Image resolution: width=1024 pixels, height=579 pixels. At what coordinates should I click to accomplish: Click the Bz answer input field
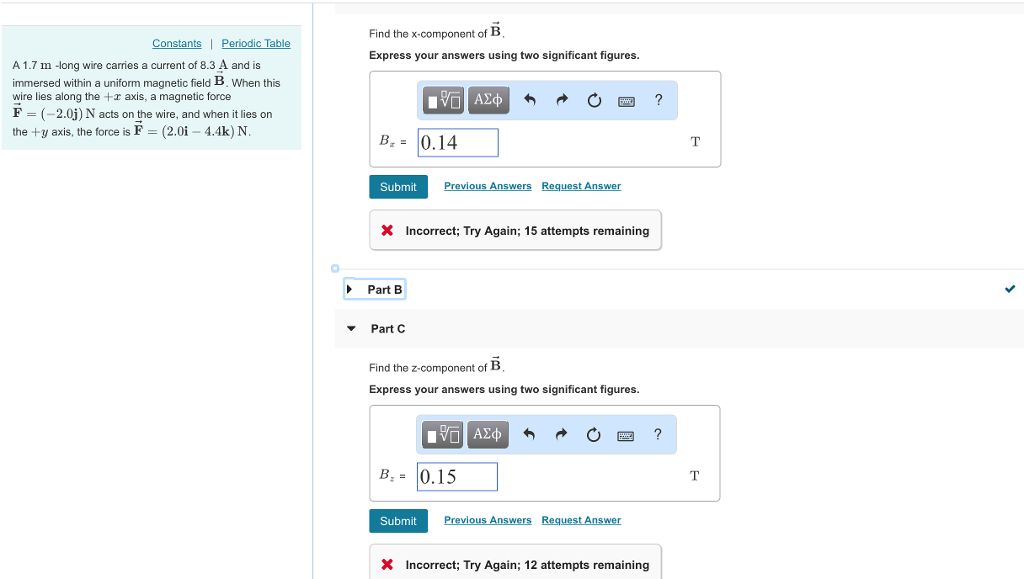point(457,476)
